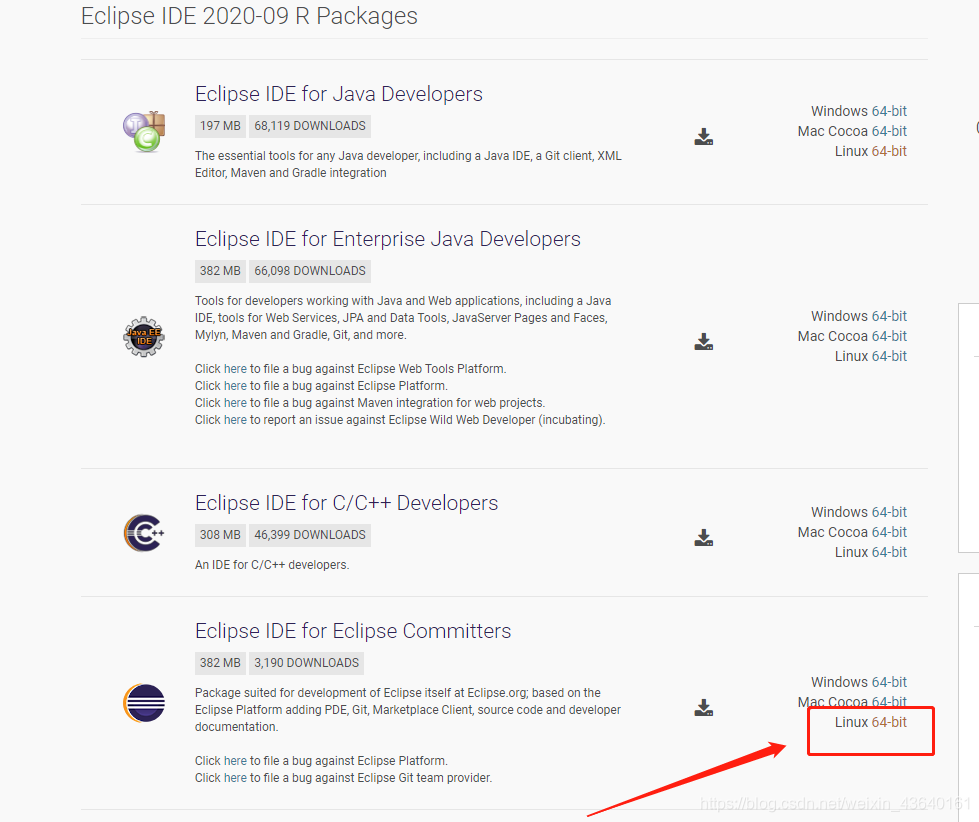Viewport: 979px width, 822px height.
Task: Click 'here' link for Eclipse Wild Web Developer issue
Action: click(235, 419)
